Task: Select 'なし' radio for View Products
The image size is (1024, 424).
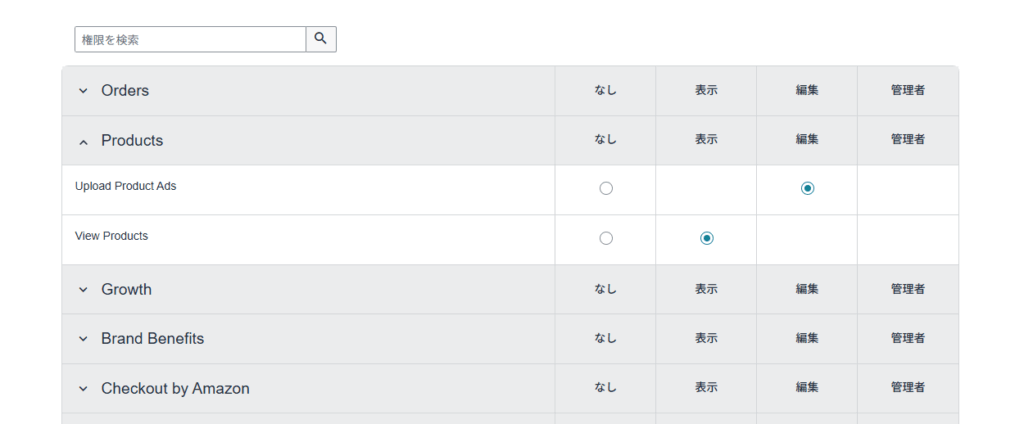Action: (606, 238)
